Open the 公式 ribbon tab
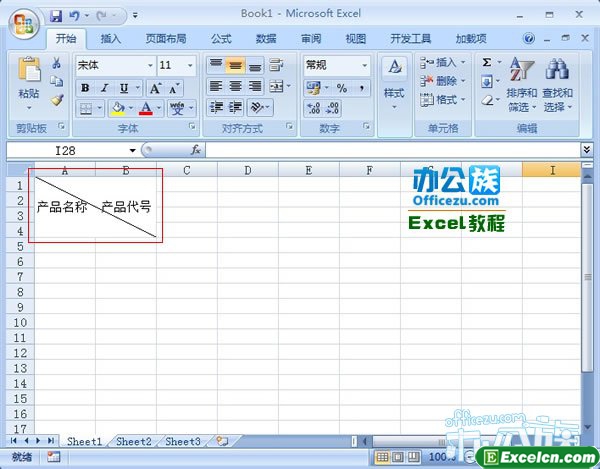 tap(221, 39)
